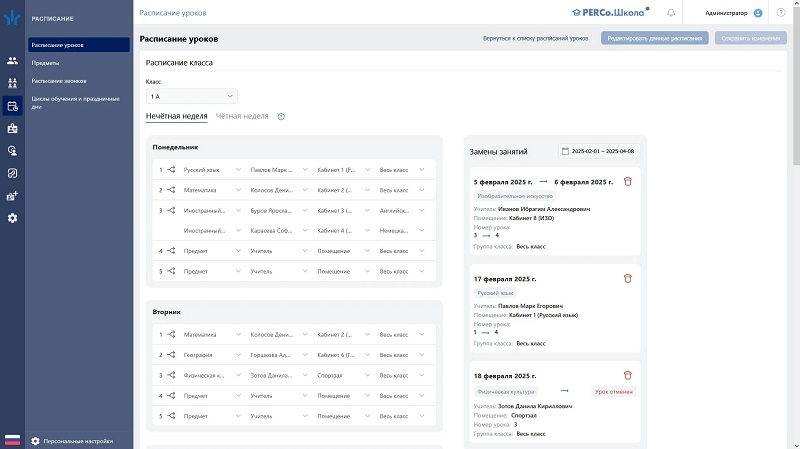Screen dimensions: 800x449
Task: Open the settings gear in the left sidebar
Action: (12, 218)
